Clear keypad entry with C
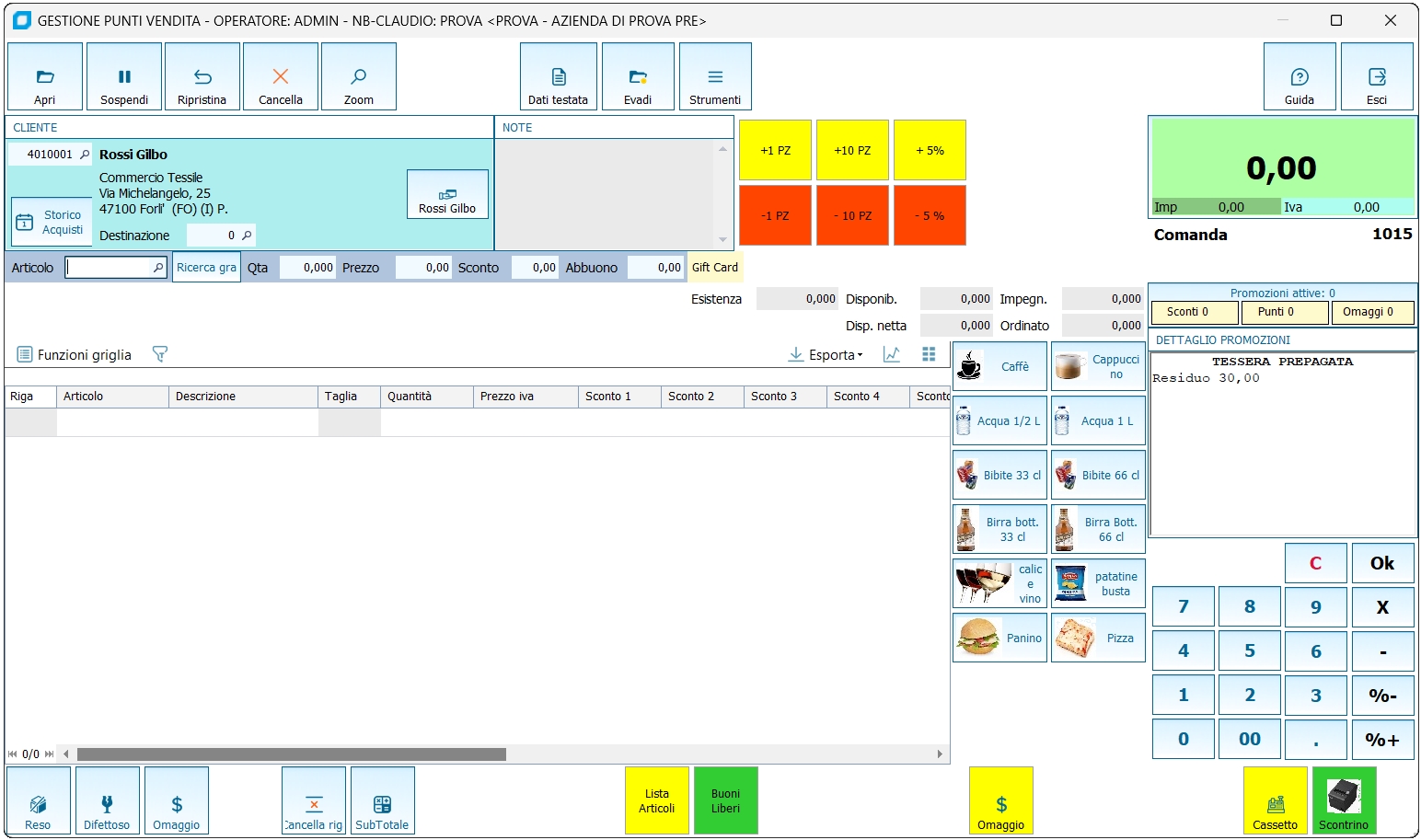Screen dimensions: 1421x840 coord(1316,563)
